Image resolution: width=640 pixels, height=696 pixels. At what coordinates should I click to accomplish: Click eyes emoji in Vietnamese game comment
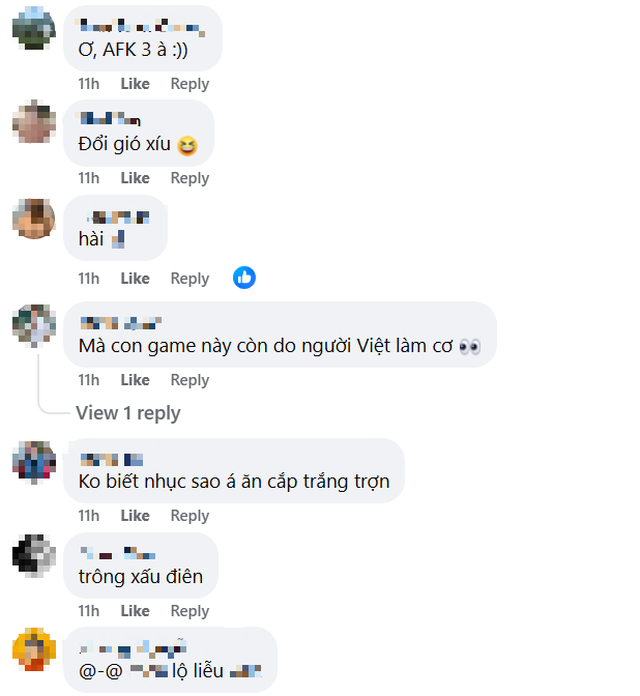(x=469, y=346)
